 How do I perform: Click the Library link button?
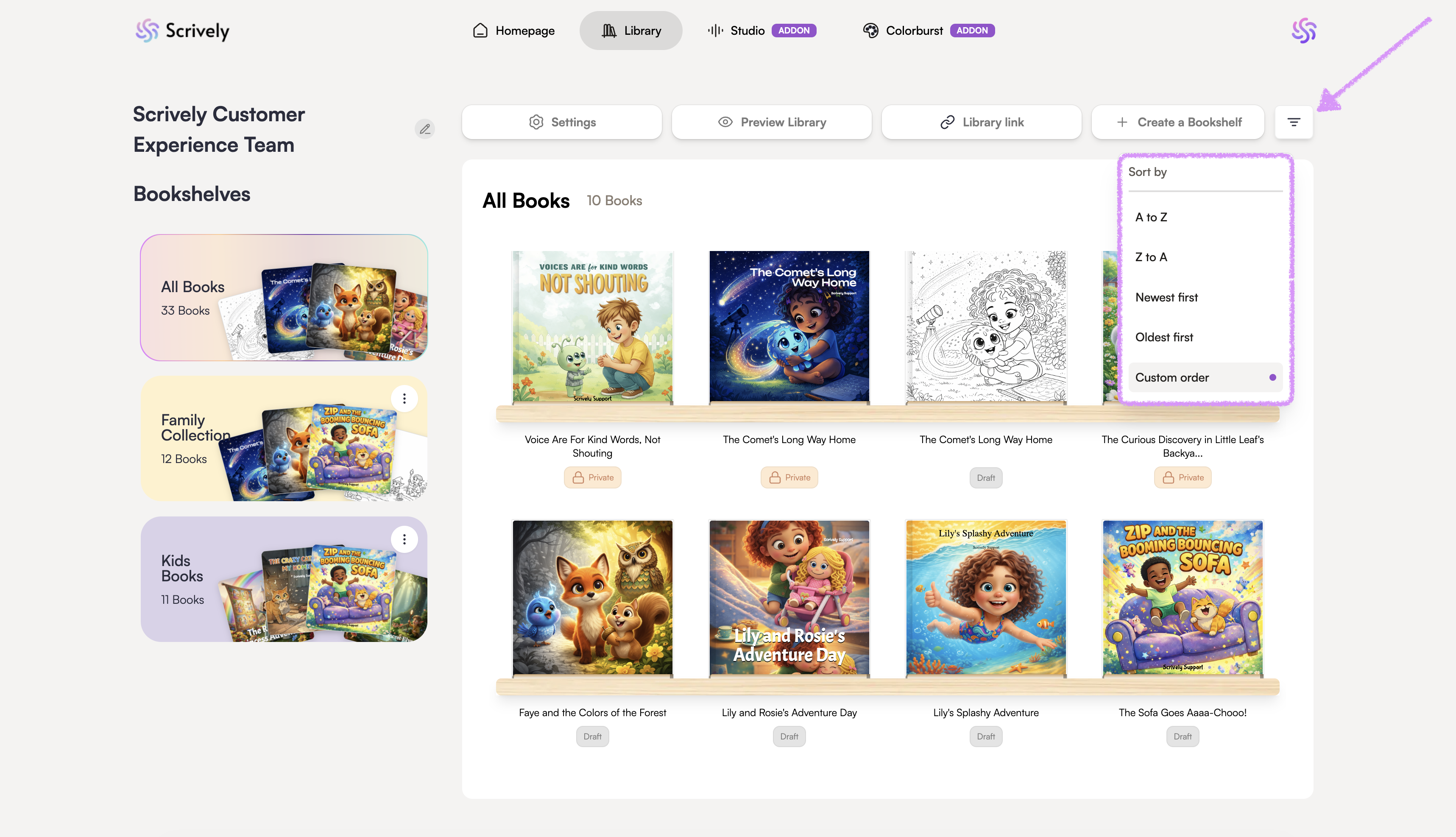click(981, 122)
